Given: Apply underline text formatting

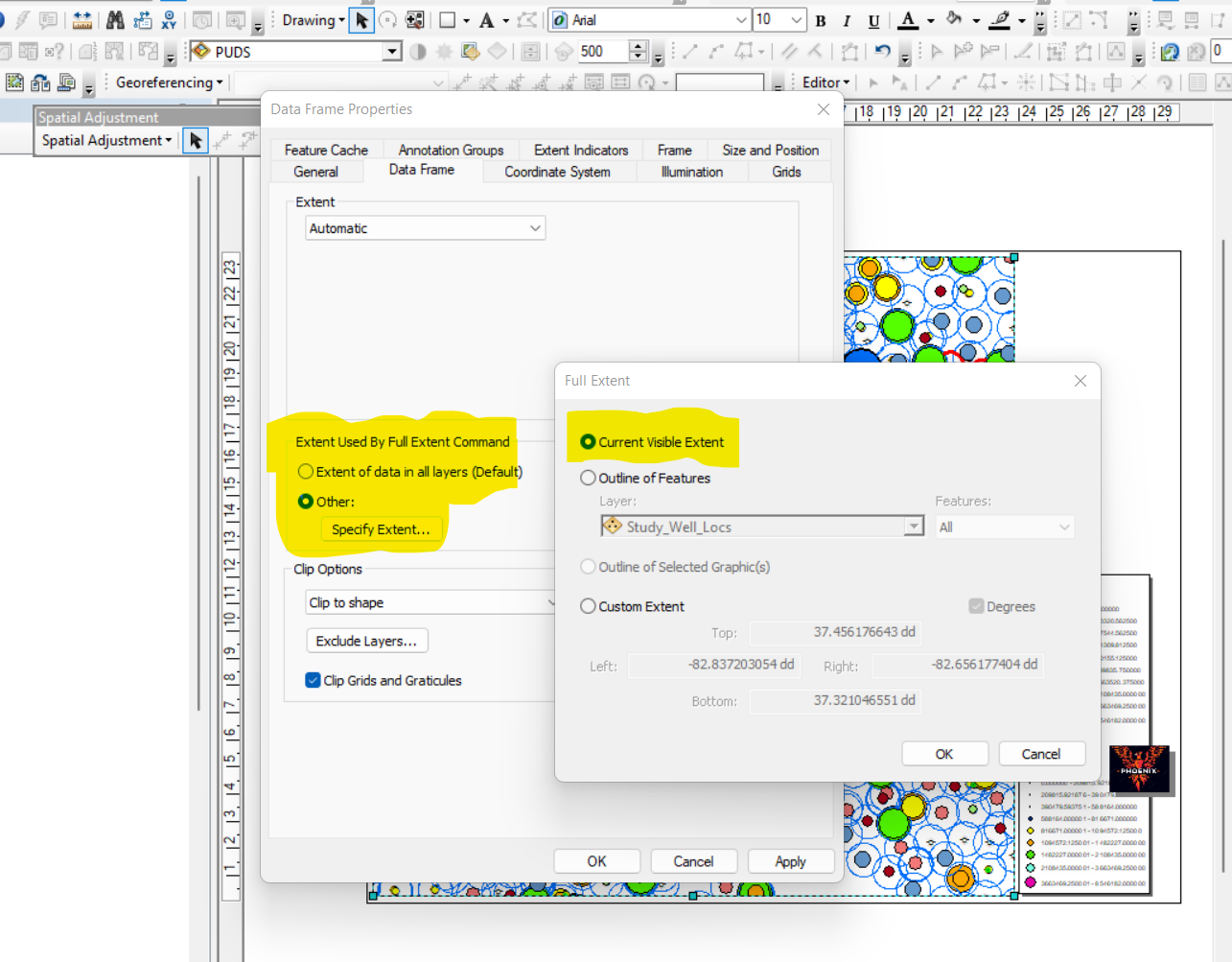Looking at the screenshot, I should [873, 19].
